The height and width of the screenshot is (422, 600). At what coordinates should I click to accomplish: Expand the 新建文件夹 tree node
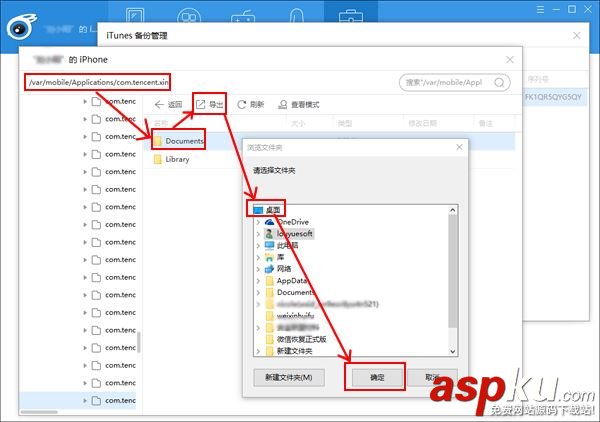tap(258, 351)
